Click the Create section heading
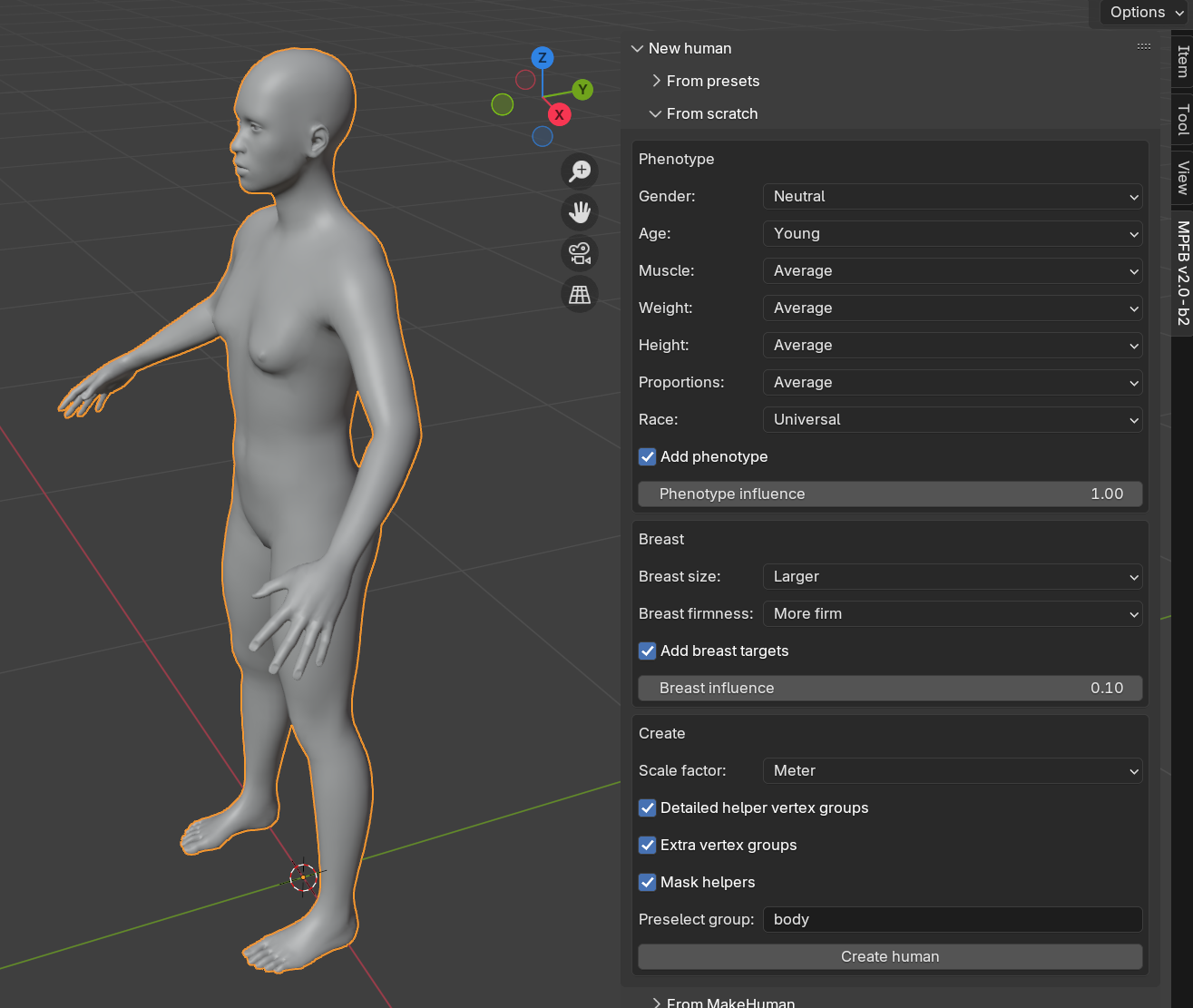The width and height of the screenshot is (1193, 1008). pyautogui.click(x=661, y=733)
